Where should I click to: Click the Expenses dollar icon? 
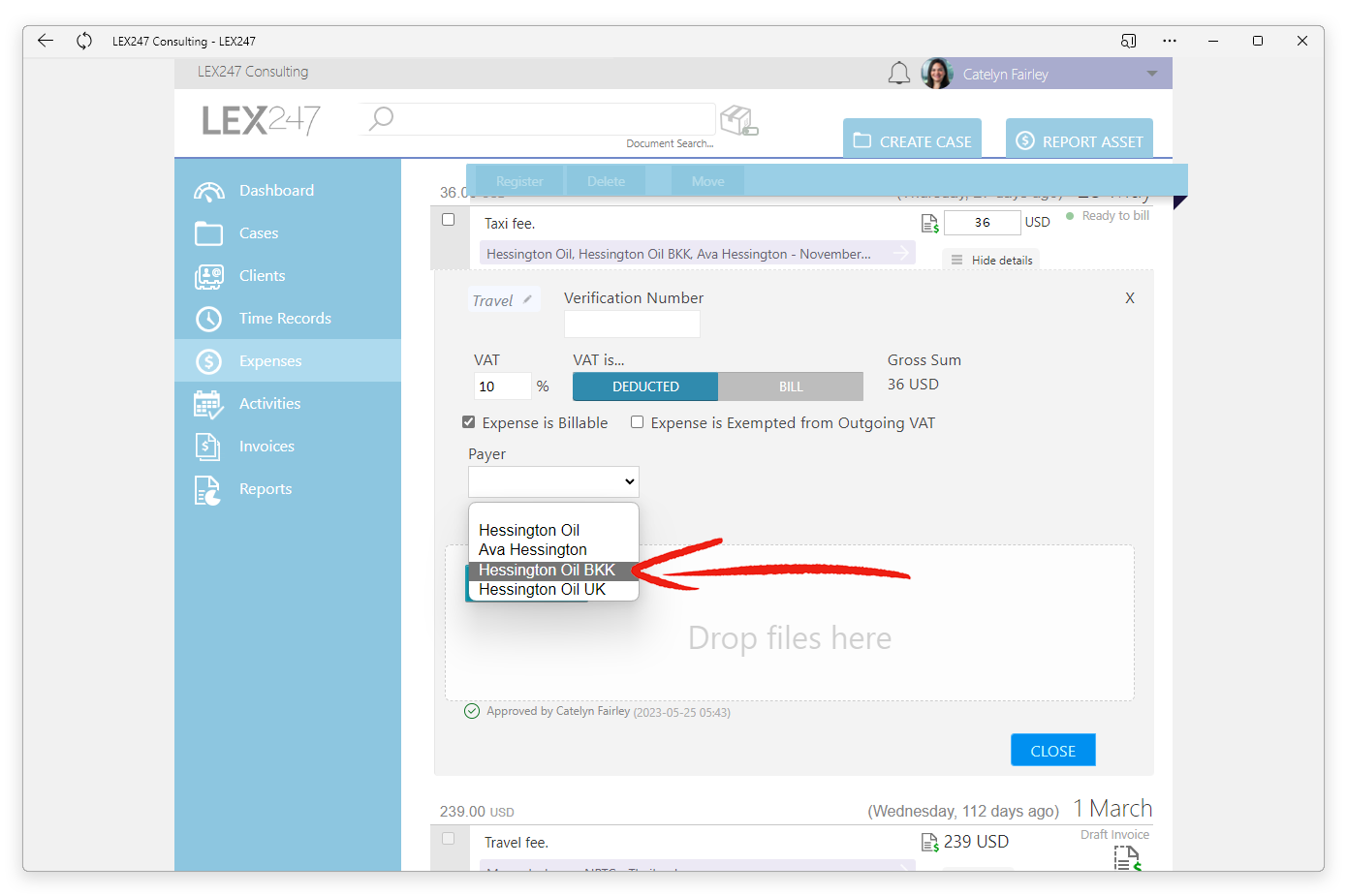(x=208, y=361)
